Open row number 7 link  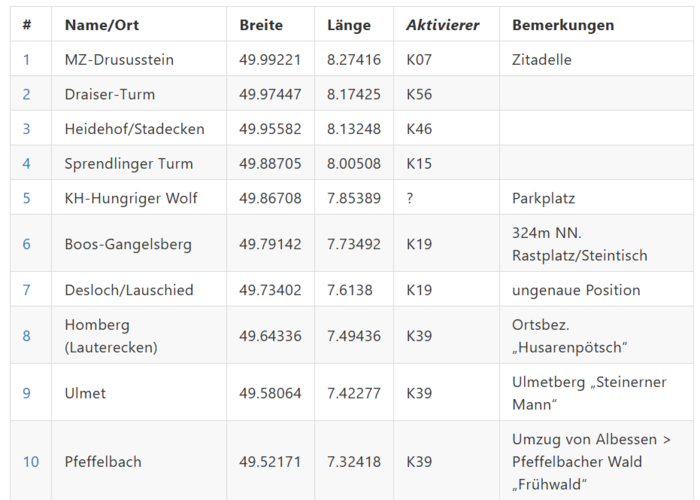(x=27, y=290)
